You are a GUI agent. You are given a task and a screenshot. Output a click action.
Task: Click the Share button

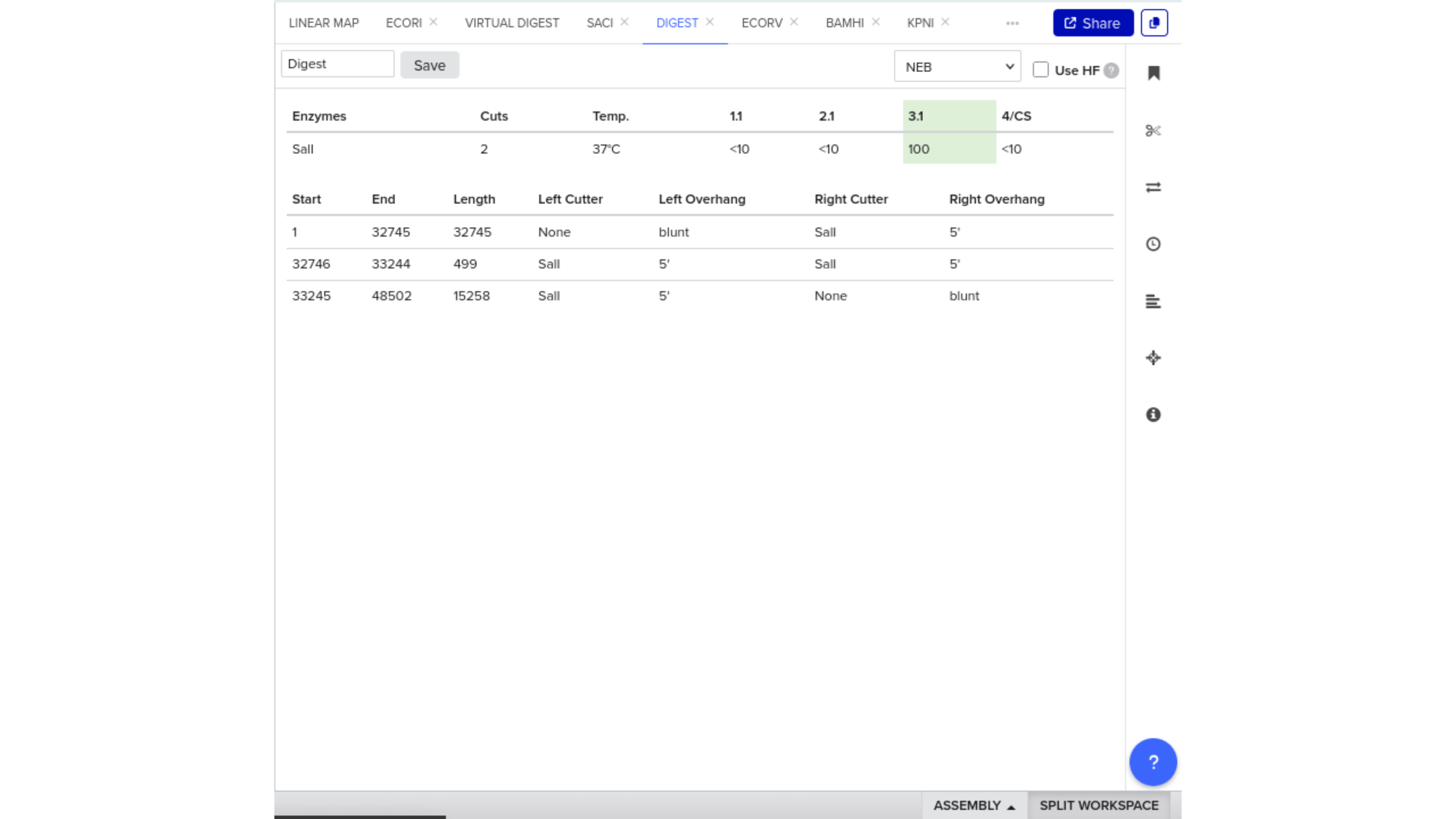1093,23
